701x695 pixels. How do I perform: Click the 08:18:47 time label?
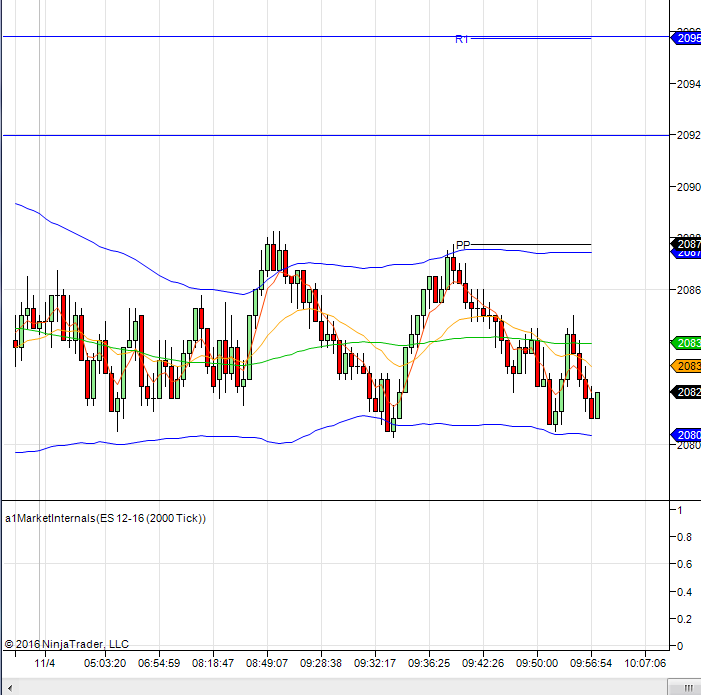(213, 663)
